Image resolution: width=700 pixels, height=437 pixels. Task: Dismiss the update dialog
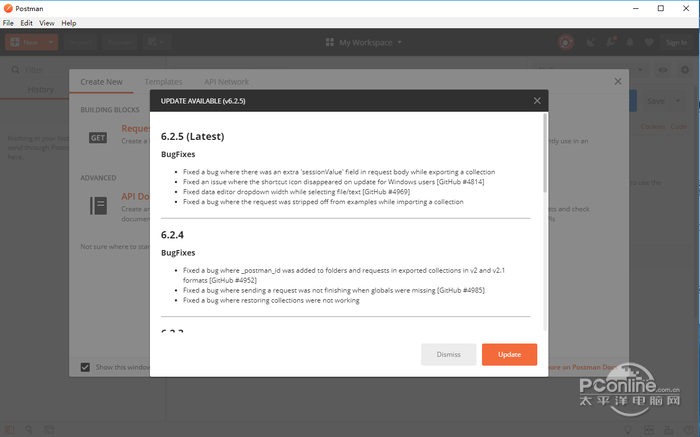pos(448,354)
